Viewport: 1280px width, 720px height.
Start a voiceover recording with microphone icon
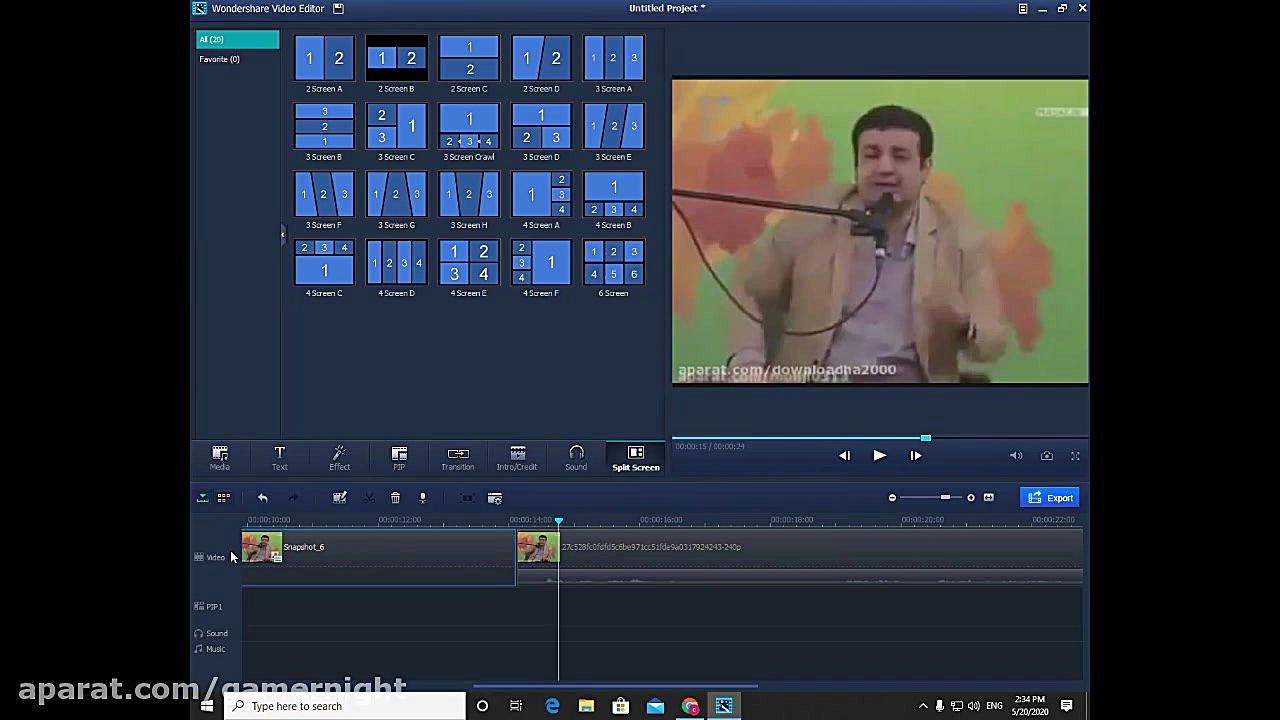422,497
